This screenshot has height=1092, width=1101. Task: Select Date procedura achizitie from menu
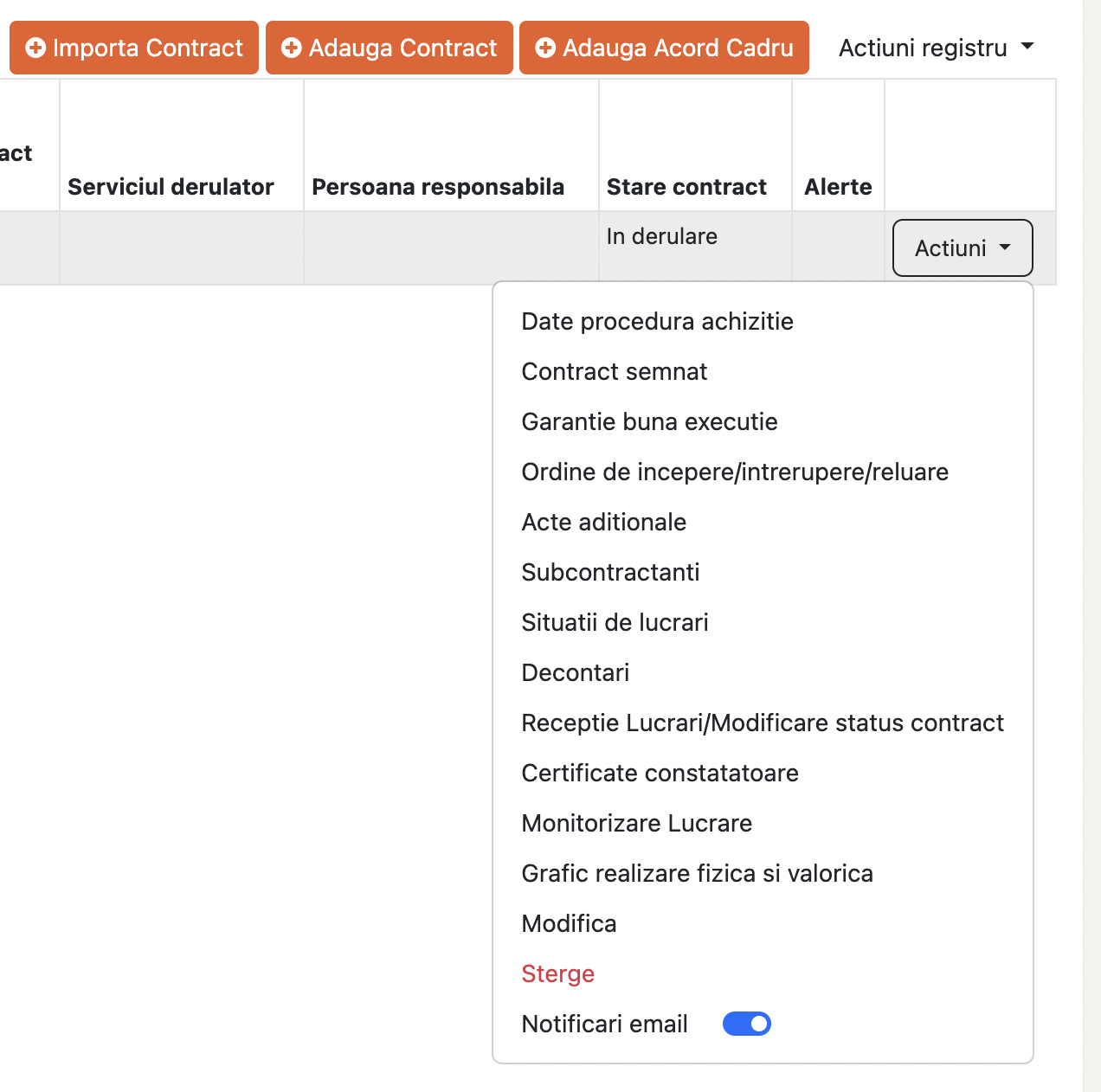point(657,322)
